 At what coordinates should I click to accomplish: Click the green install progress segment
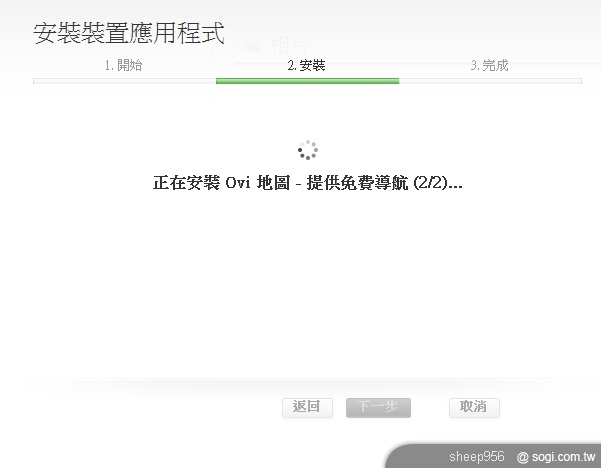307,81
